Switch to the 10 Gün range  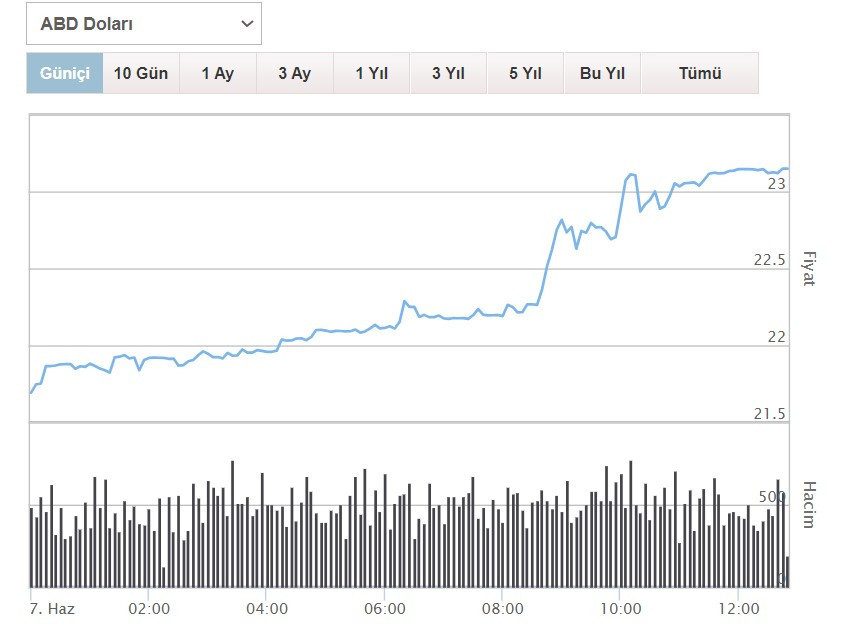(141, 73)
